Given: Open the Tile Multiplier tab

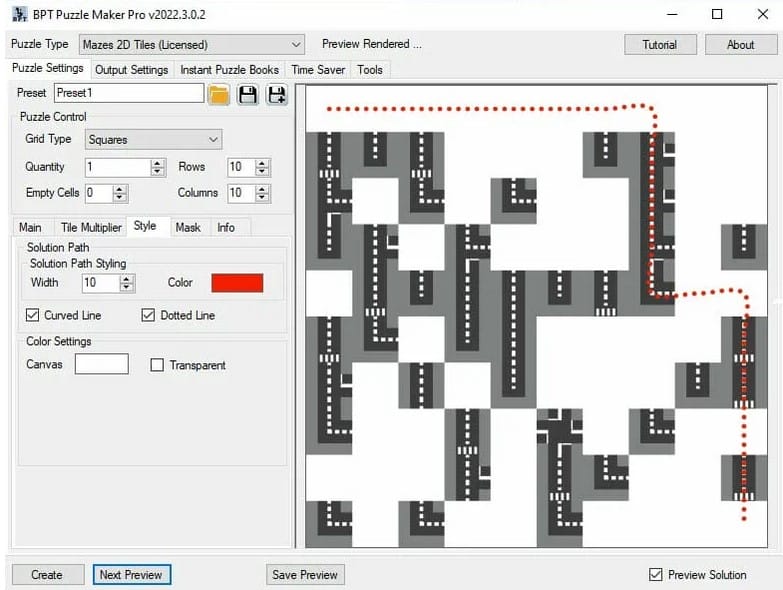Looking at the screenshot, I should 91,228.
